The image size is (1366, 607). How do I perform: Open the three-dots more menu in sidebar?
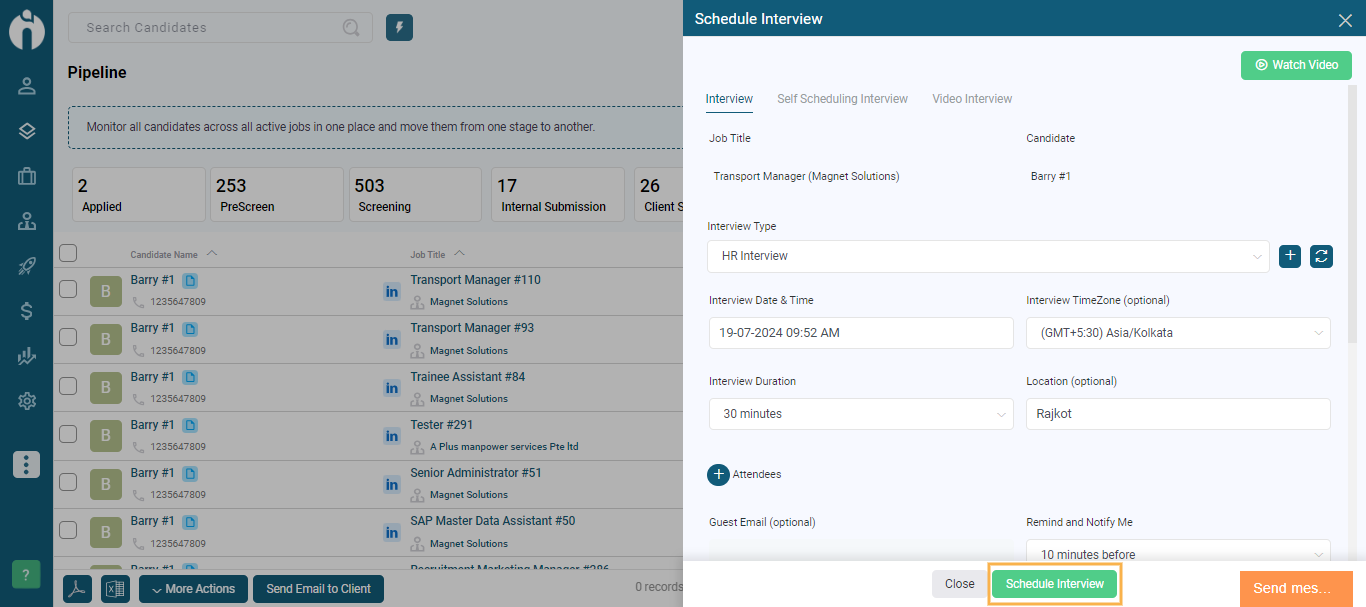[x=27, y=464]
